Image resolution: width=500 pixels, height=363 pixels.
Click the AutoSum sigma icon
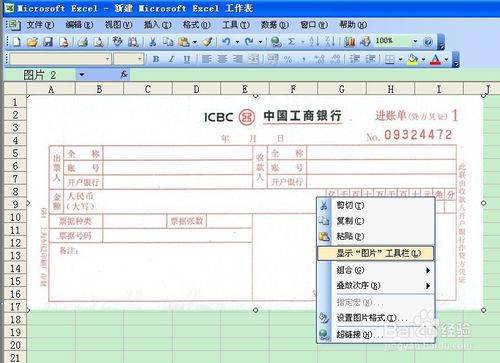(x=292, y=42)
